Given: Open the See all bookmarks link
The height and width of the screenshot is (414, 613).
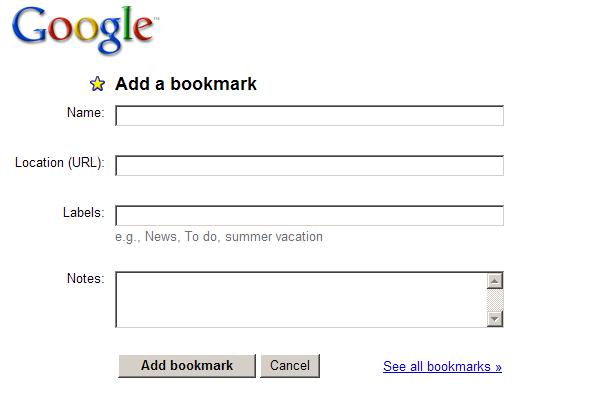Looking at the screenshot, I should coord(442,367).
